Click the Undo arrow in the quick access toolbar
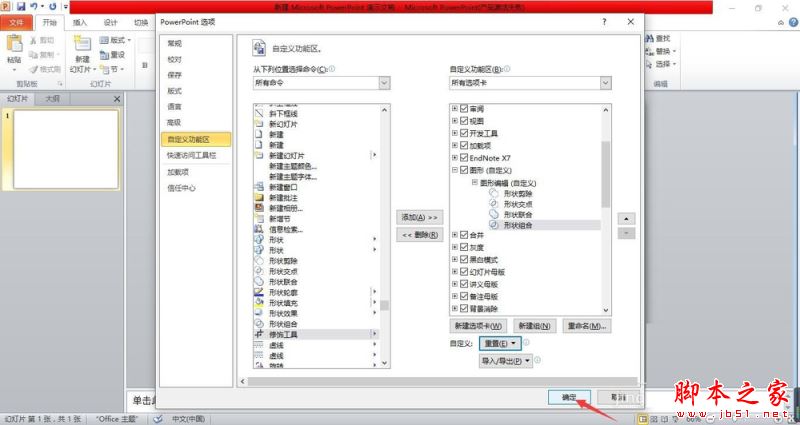The height and width of the screenshot is (425, 800). (x=34, y=7)
